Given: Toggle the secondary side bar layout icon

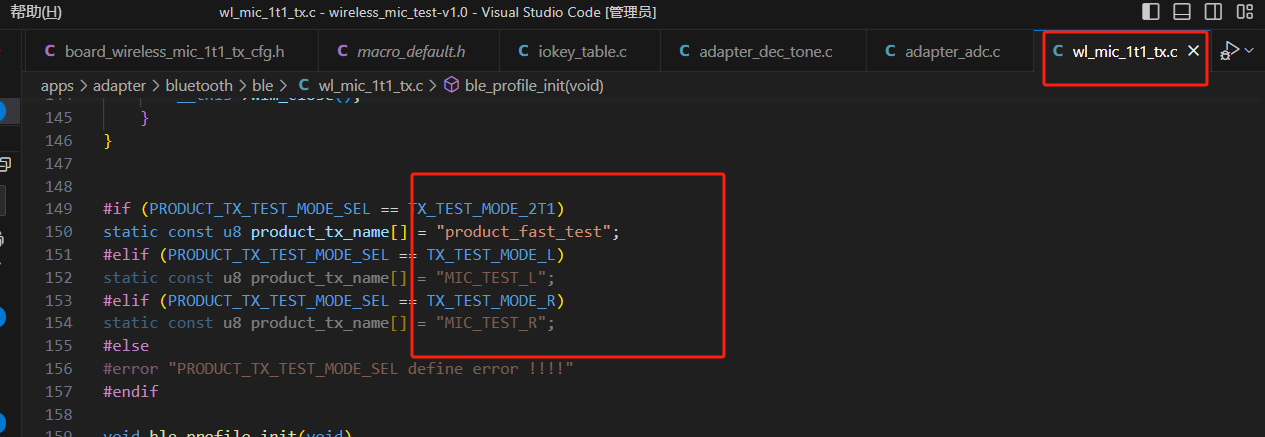Looking at the screenshot, I should point(1213,12).
